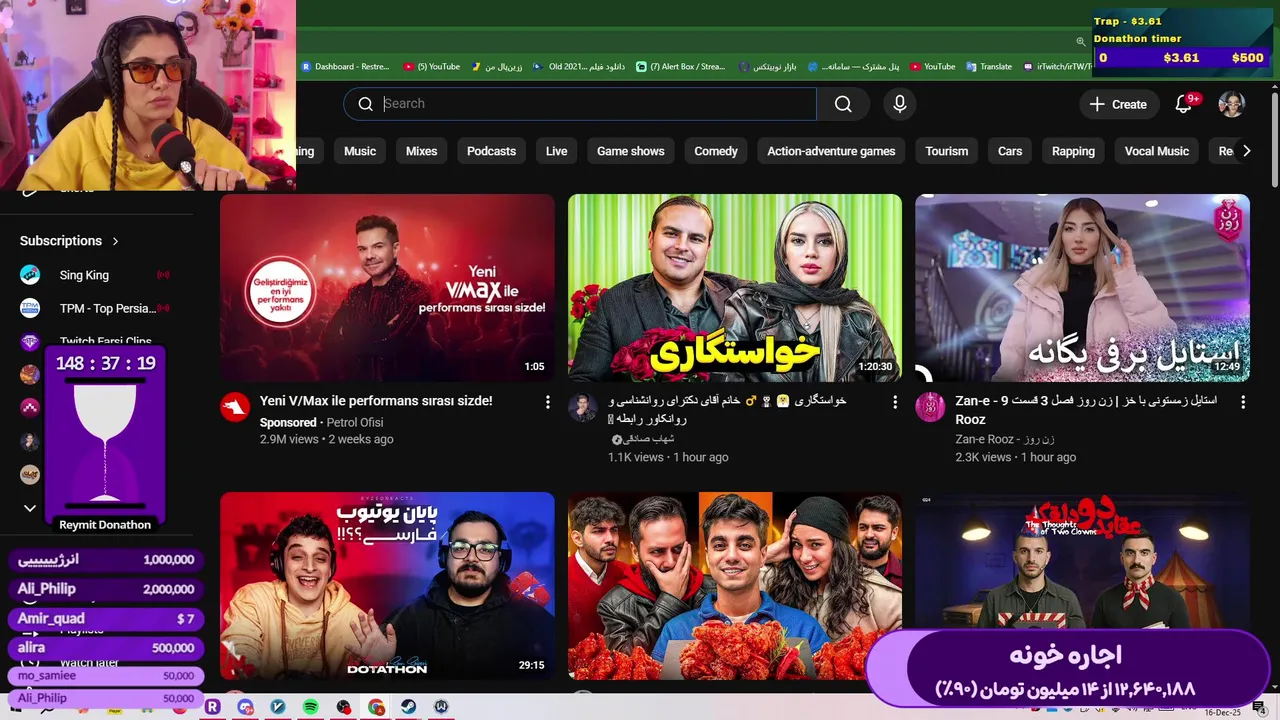Select the Comedy category chip
This screenshot has width=1280, height=720.
point(716,151)
